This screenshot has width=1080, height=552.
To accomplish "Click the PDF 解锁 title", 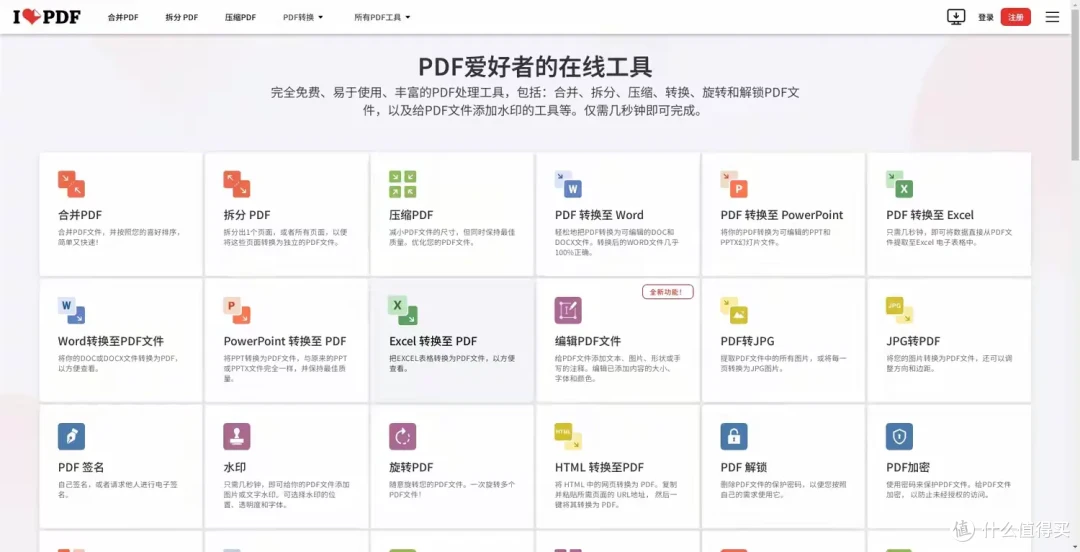I will tap(744, 467).
